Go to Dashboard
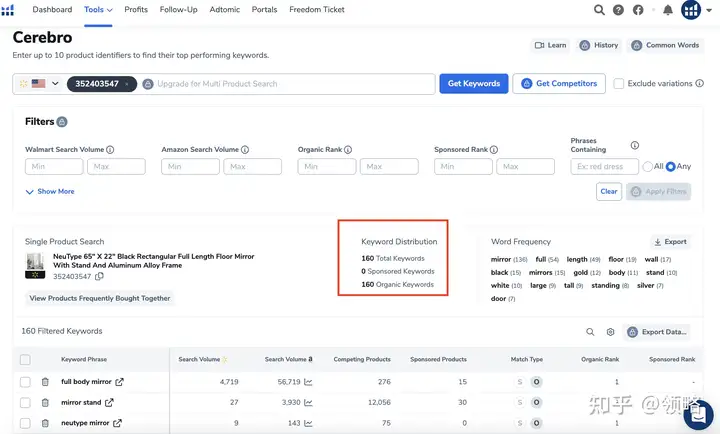720x434 pixels. (x=52, y=10)
